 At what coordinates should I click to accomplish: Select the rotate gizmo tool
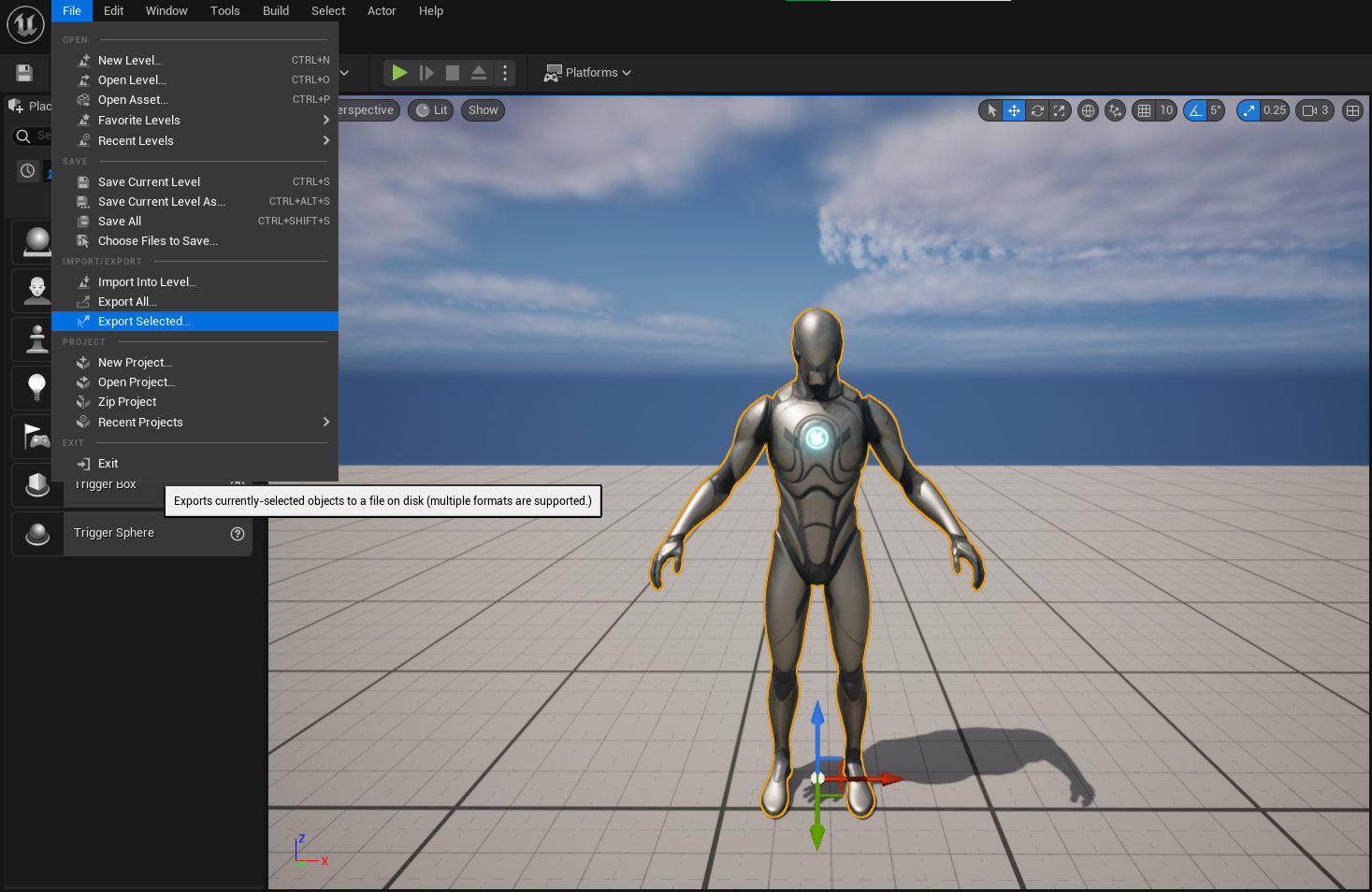tap(1037, 110)
